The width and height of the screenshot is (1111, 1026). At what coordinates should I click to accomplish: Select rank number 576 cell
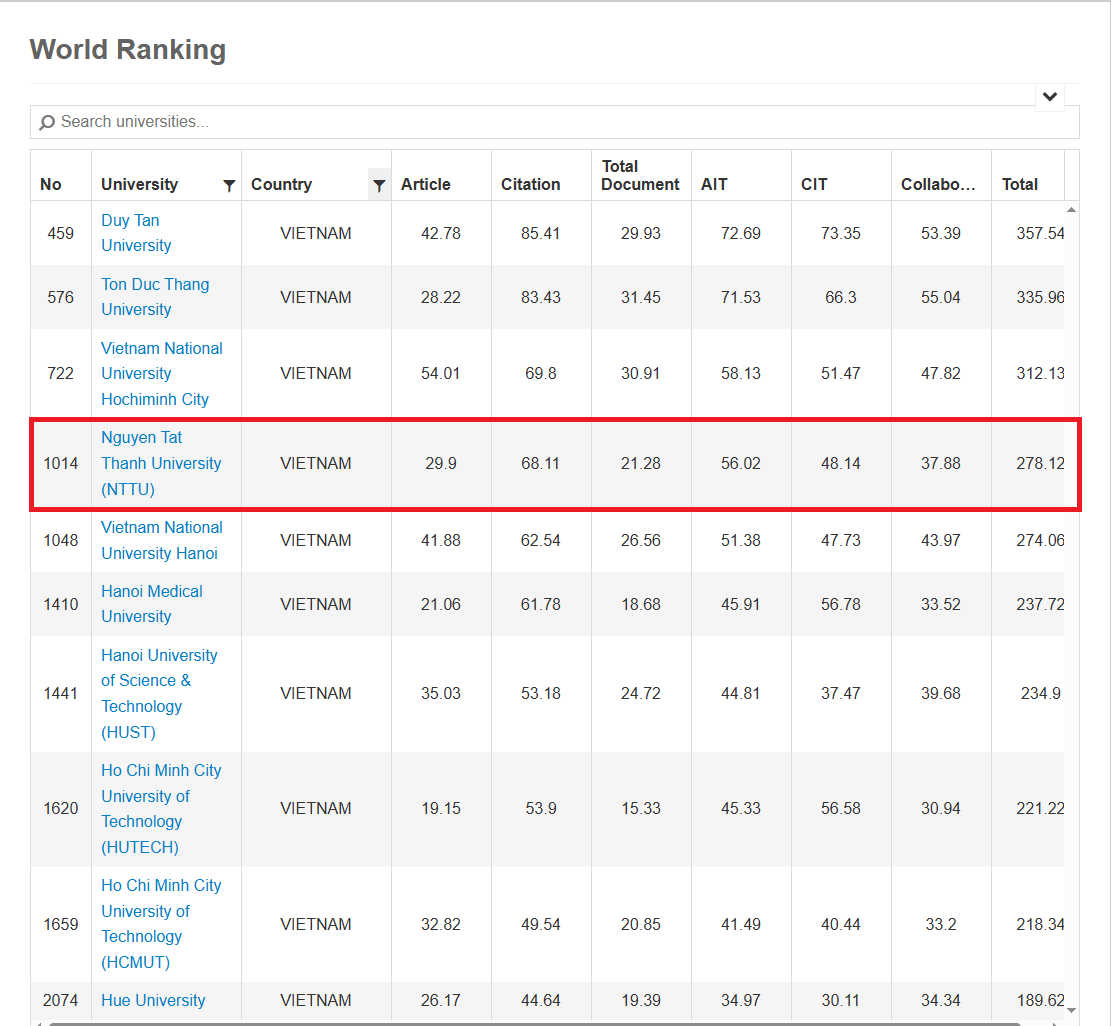point(61,297)
